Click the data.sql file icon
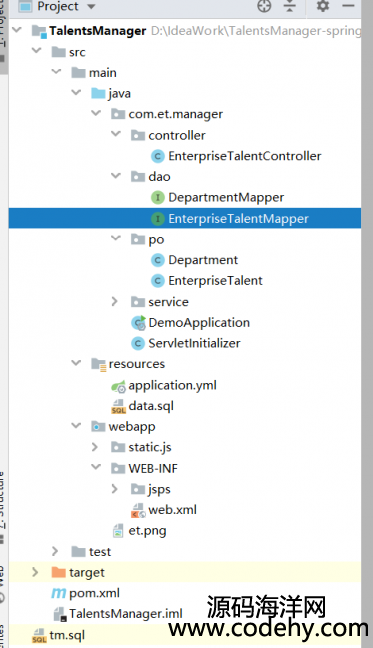The width and height of the screenshot is (373, 648). pyautogui.click(x=119, y=406)
